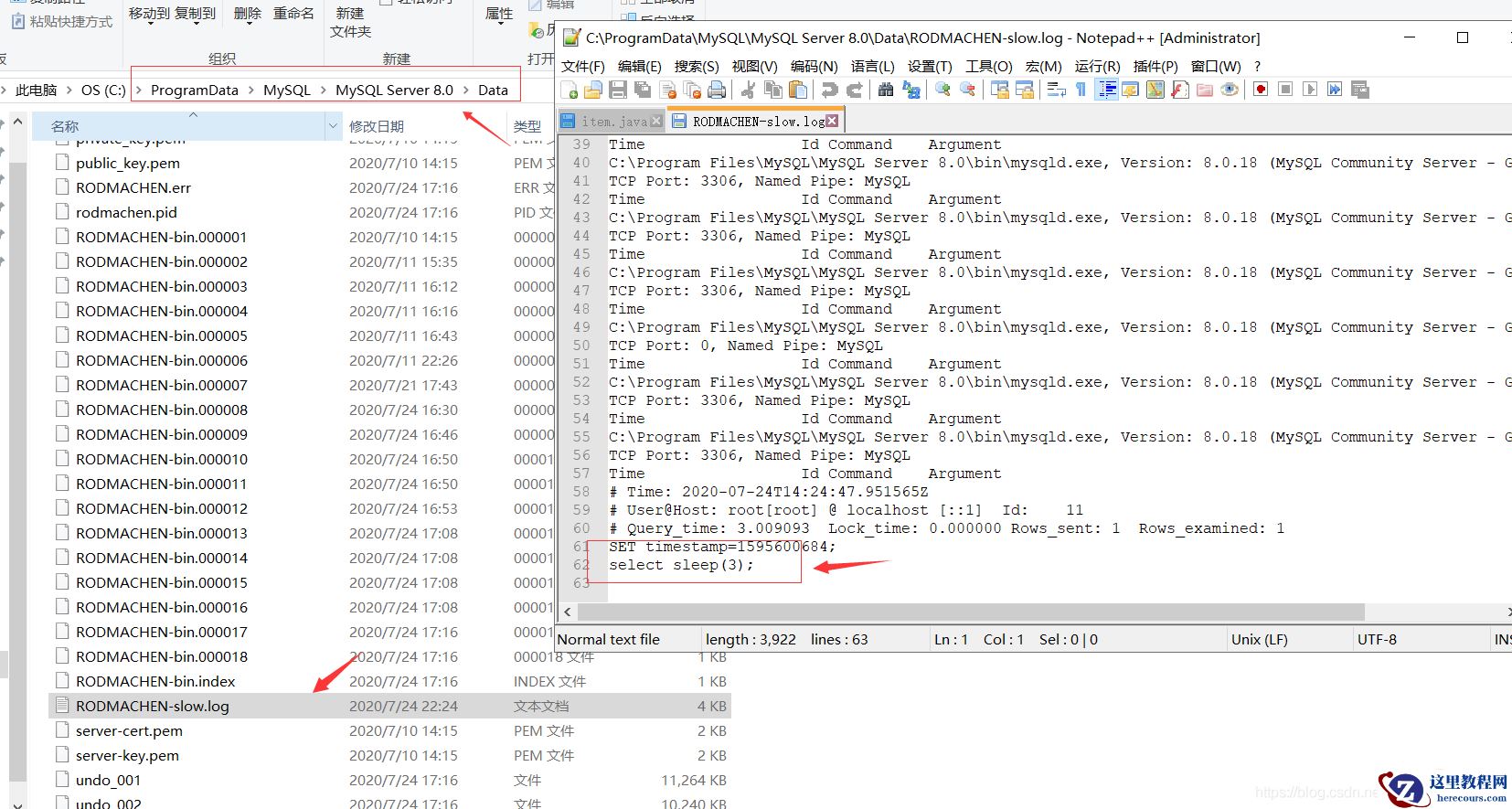Toggle the file monitoring eye icon
Image resolution: width=1512 pixels, height=809 pixels.
pos(1230,90)
